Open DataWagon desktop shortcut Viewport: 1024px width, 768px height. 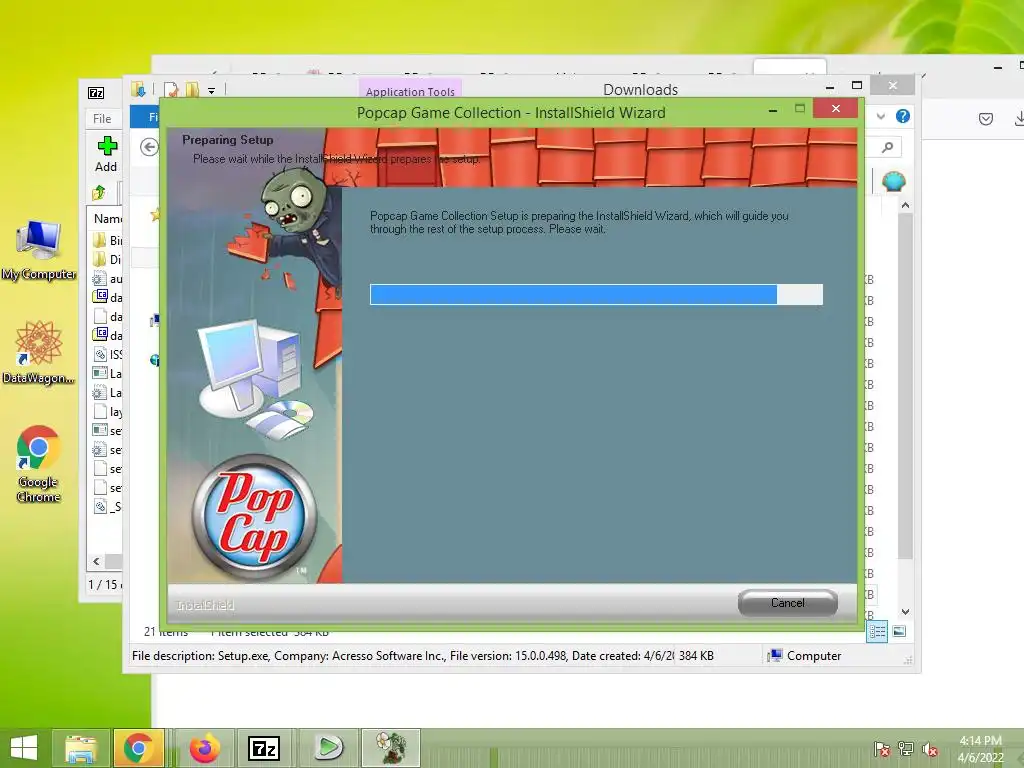click(x=39, y=352)
